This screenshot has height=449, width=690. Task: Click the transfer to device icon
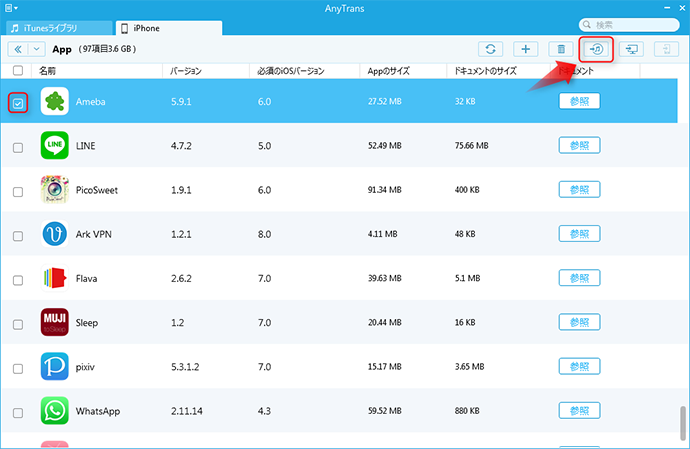click(667, 49)
